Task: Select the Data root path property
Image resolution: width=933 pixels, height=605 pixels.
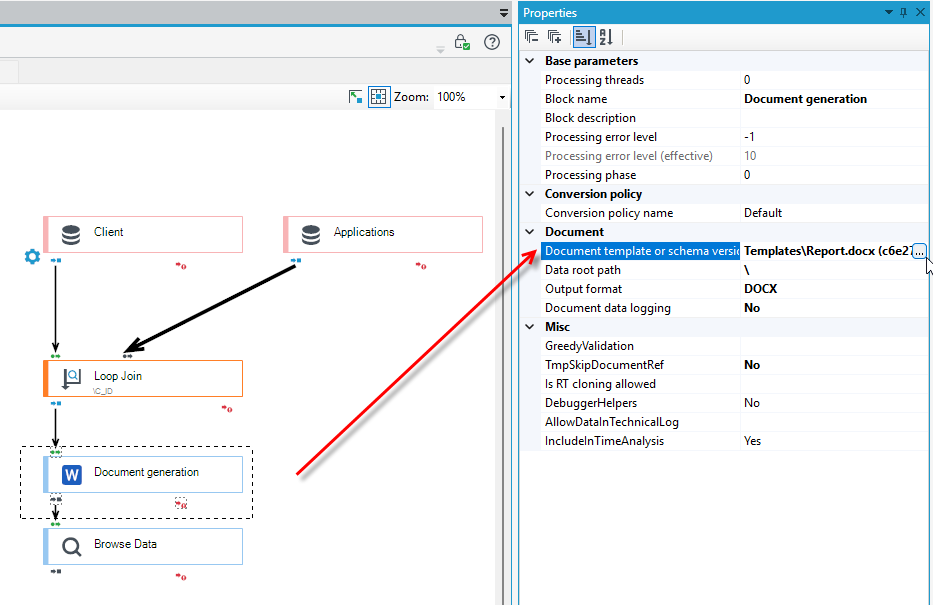Action: (734, 270)
